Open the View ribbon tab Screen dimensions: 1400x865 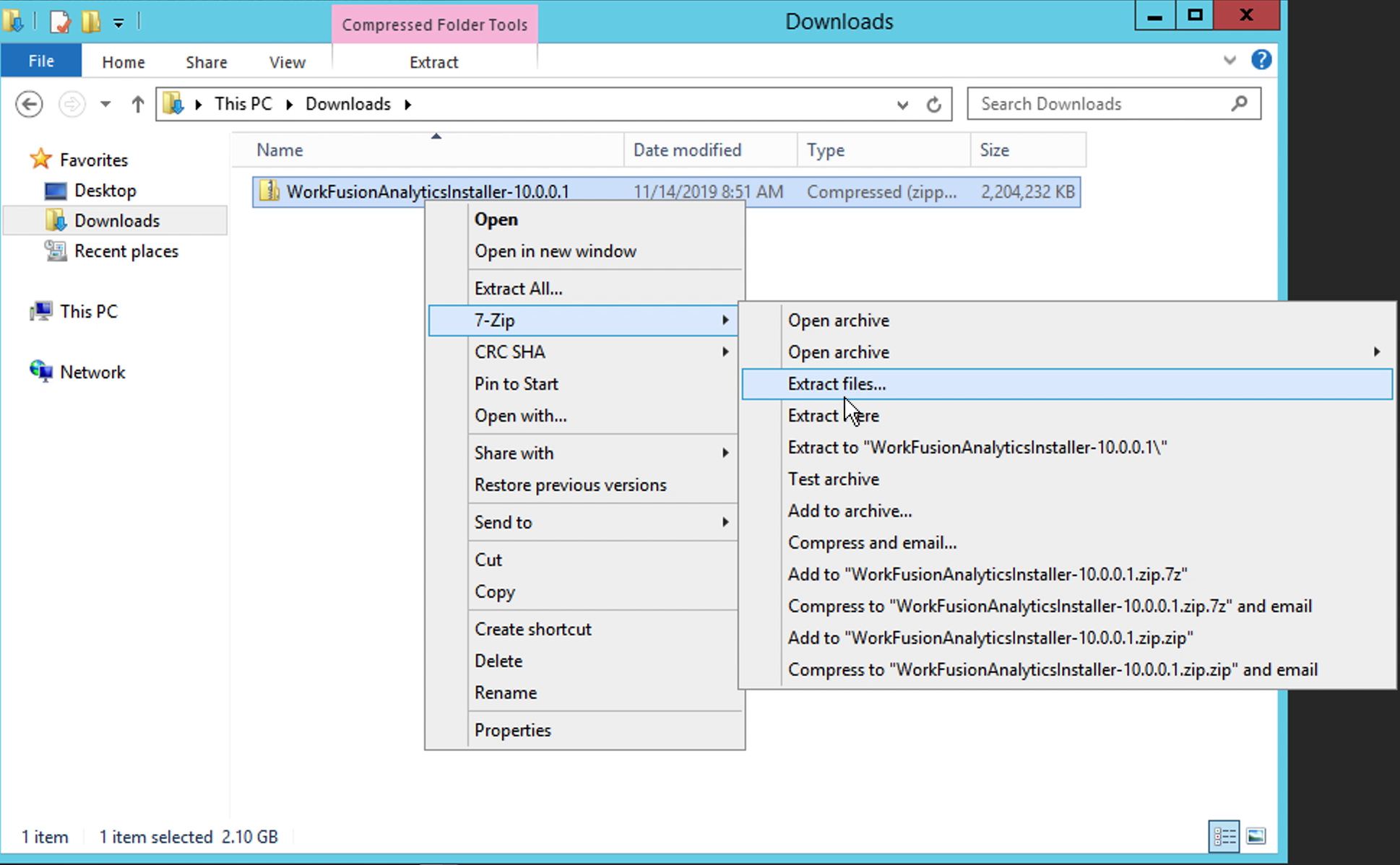287,62
